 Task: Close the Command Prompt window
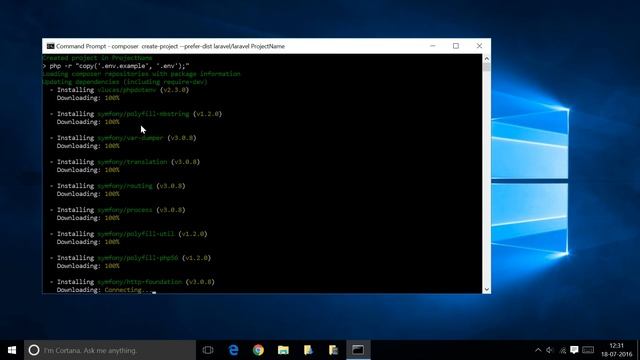point(479,46)
